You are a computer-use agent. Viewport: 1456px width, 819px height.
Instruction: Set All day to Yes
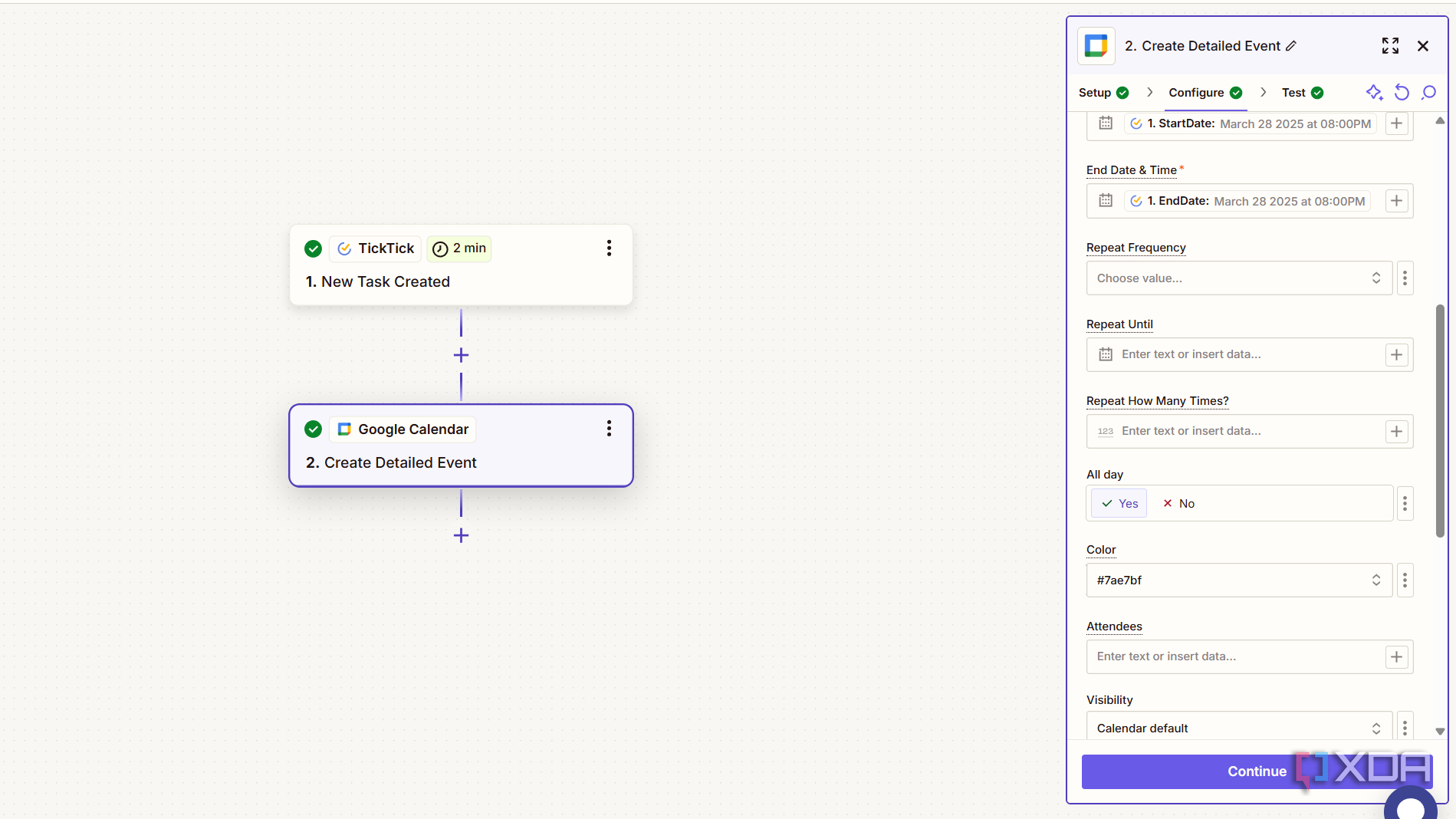click(1119, 503)
